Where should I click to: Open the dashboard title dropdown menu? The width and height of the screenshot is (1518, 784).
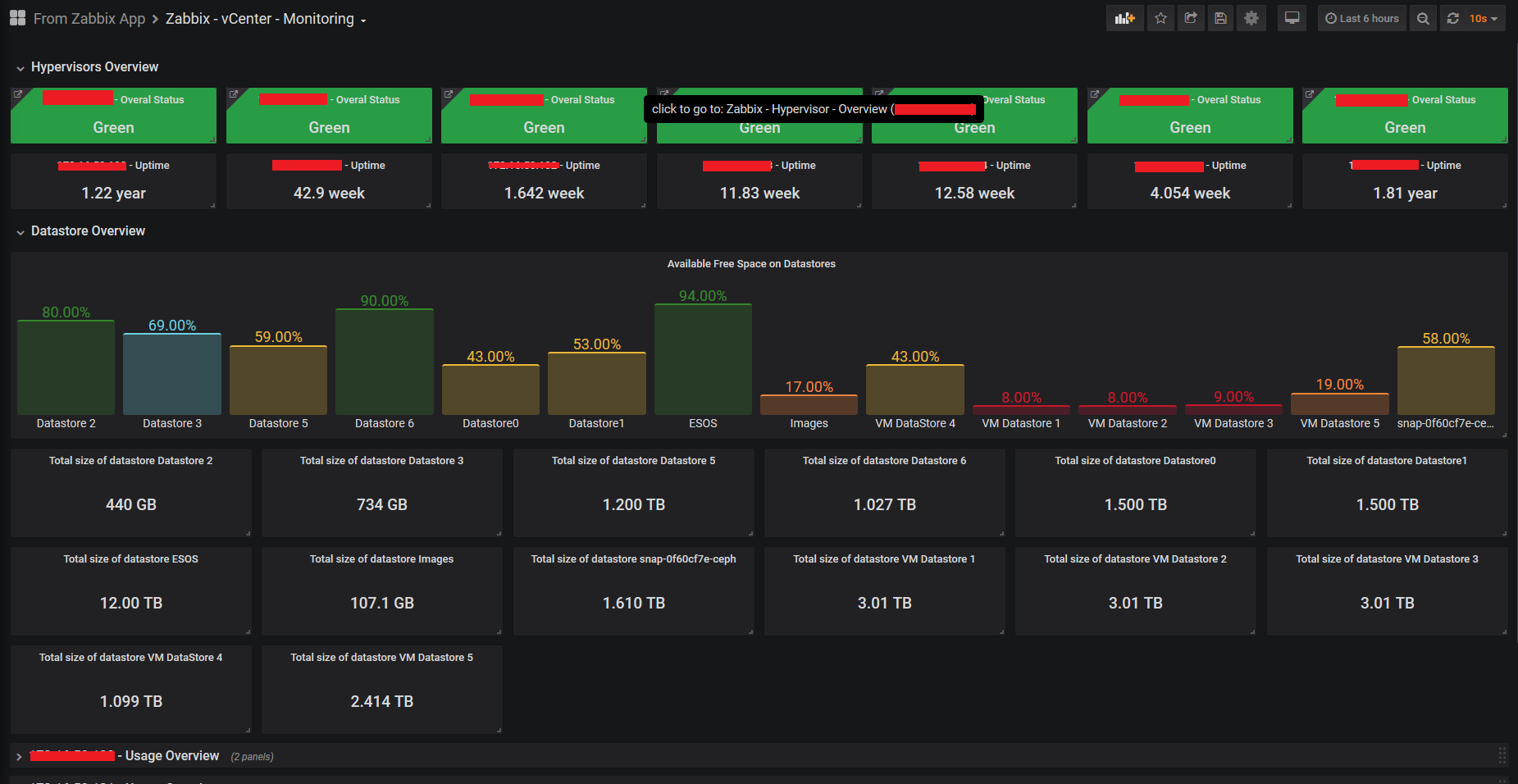pos(363,20)
